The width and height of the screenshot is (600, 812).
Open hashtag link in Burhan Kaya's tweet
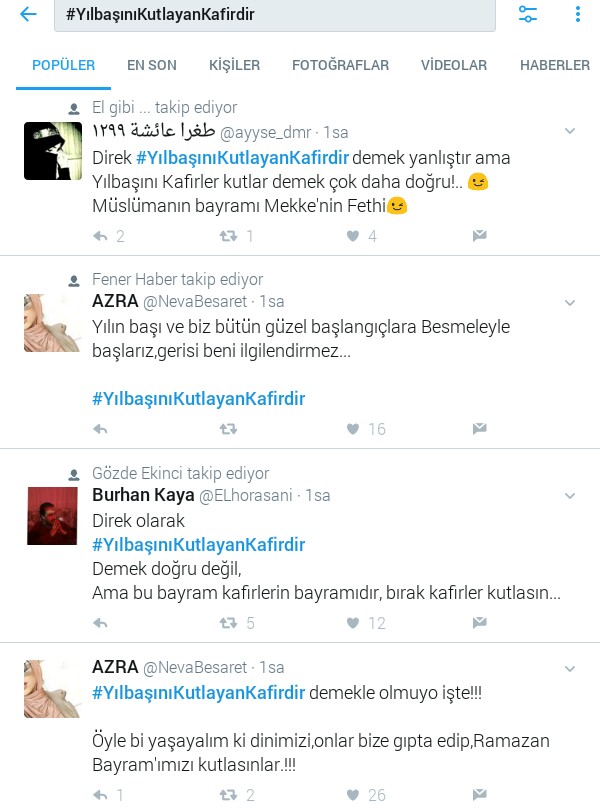(198, 545)
